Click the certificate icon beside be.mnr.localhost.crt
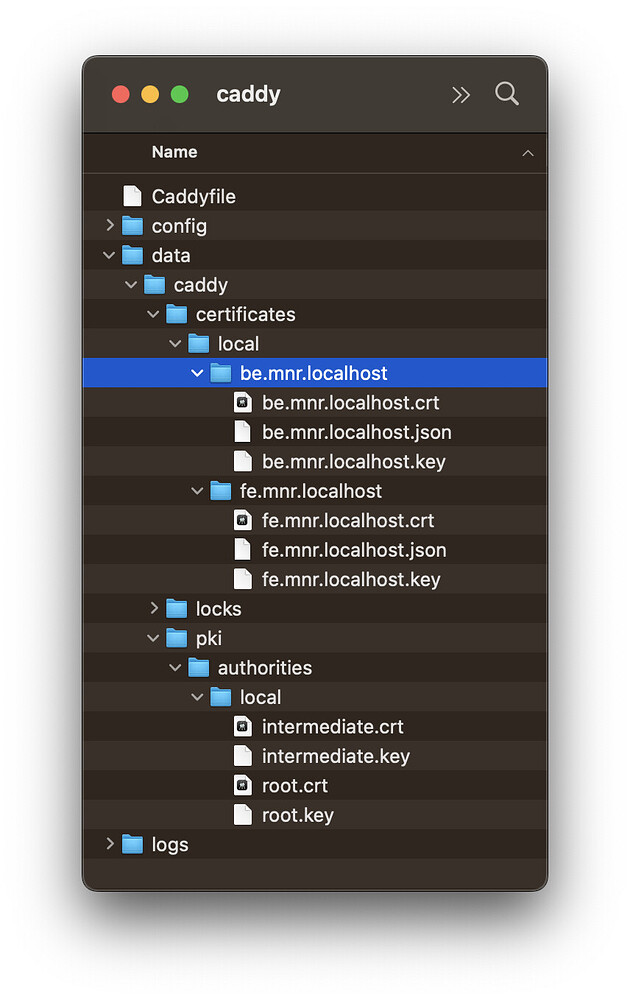The height and width of the screenshot is (1000, 630). (x=242, y=402)
